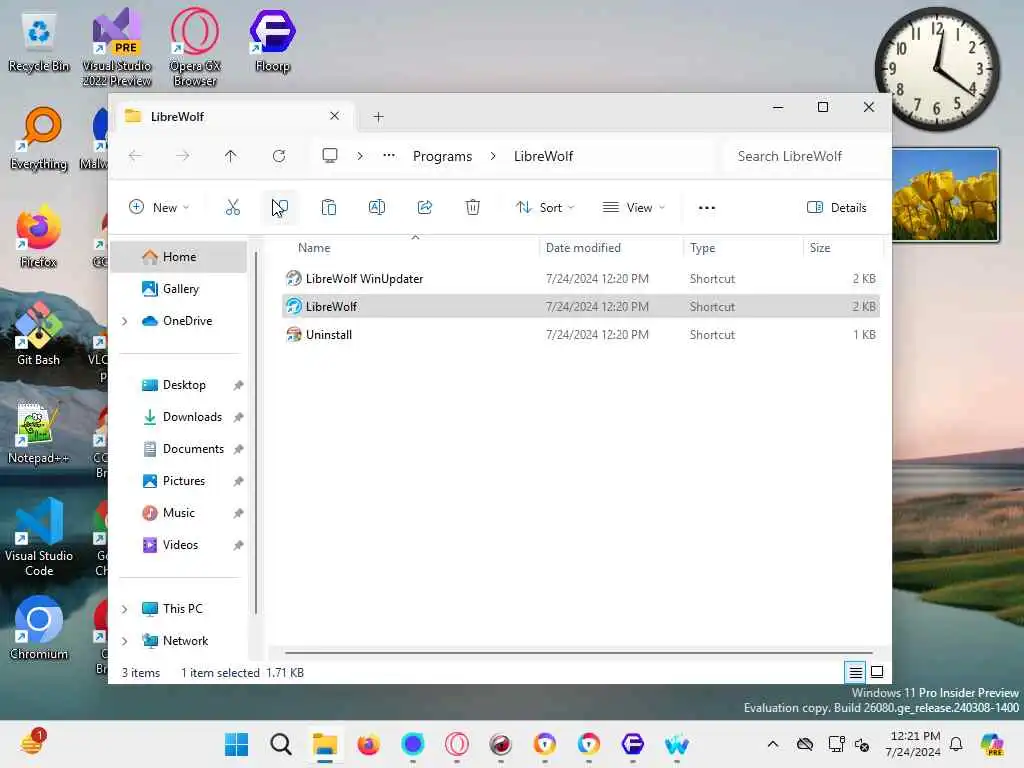The image size is (1024, 768).
Task: Select Visual Studio Code desktop shortcut
Action: point(39,537)
